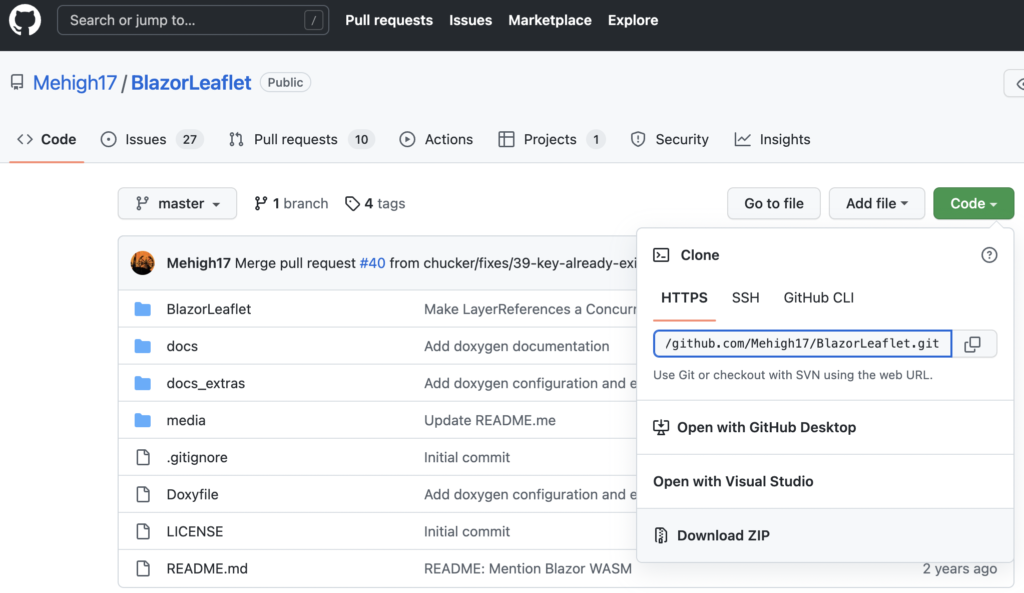The image size is (1024, 593).
Task: Click the folder icon for docs_extras
Action: [x=143, y=383]
